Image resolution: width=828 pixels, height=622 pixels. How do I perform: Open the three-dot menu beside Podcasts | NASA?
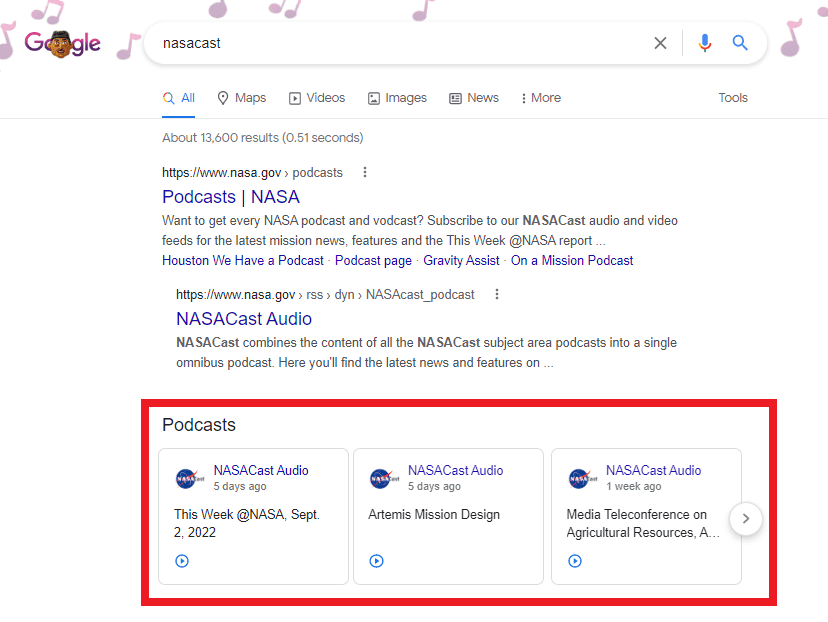coord(364,172)
